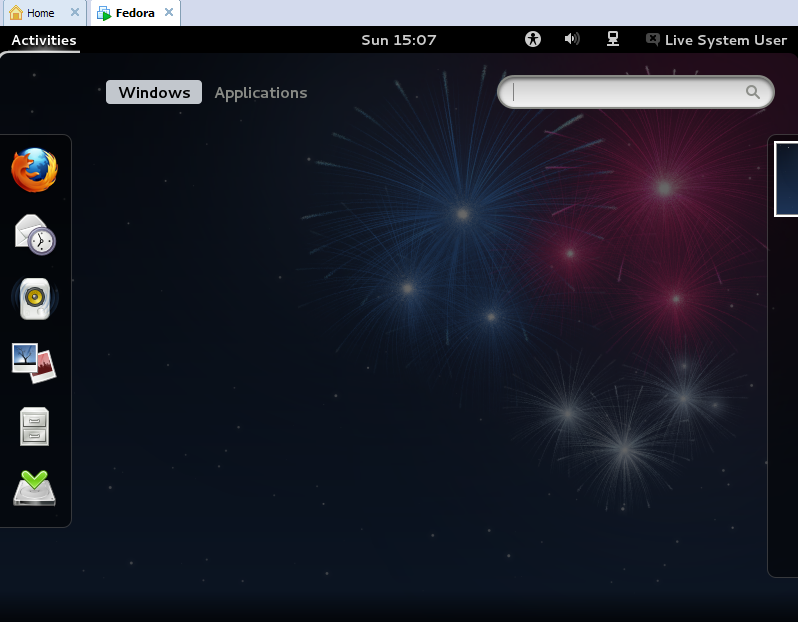
Task: Select the Fedora tab
Action: click(135, 13)
